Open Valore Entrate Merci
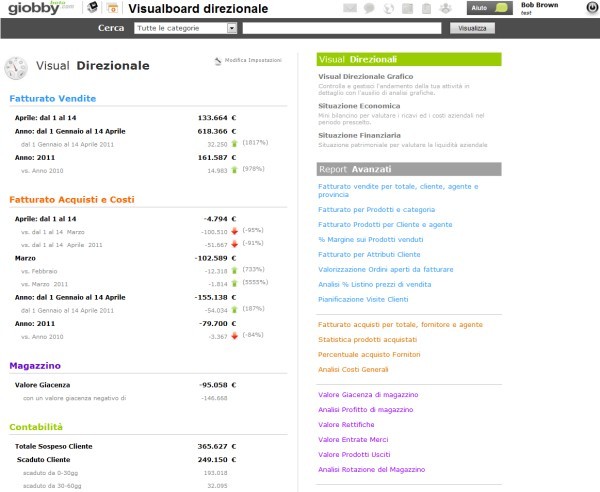The width and height of the screenshot is (600, 492). [353, 439]
